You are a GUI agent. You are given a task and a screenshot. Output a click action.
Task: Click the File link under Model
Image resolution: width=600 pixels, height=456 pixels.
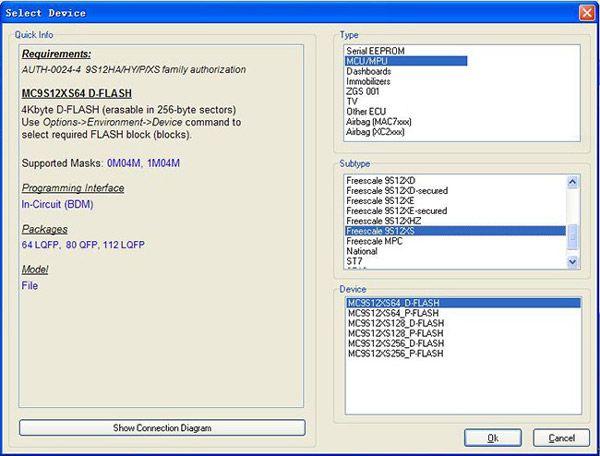(29, 285)
